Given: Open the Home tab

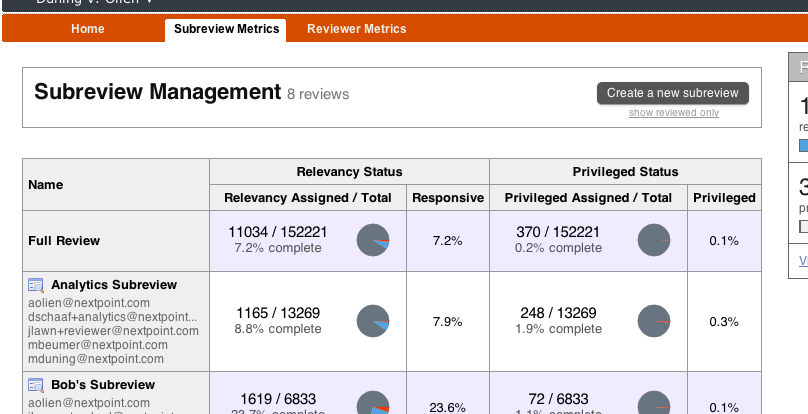Looking at the screenshot, I should click(x=88, y=29).
